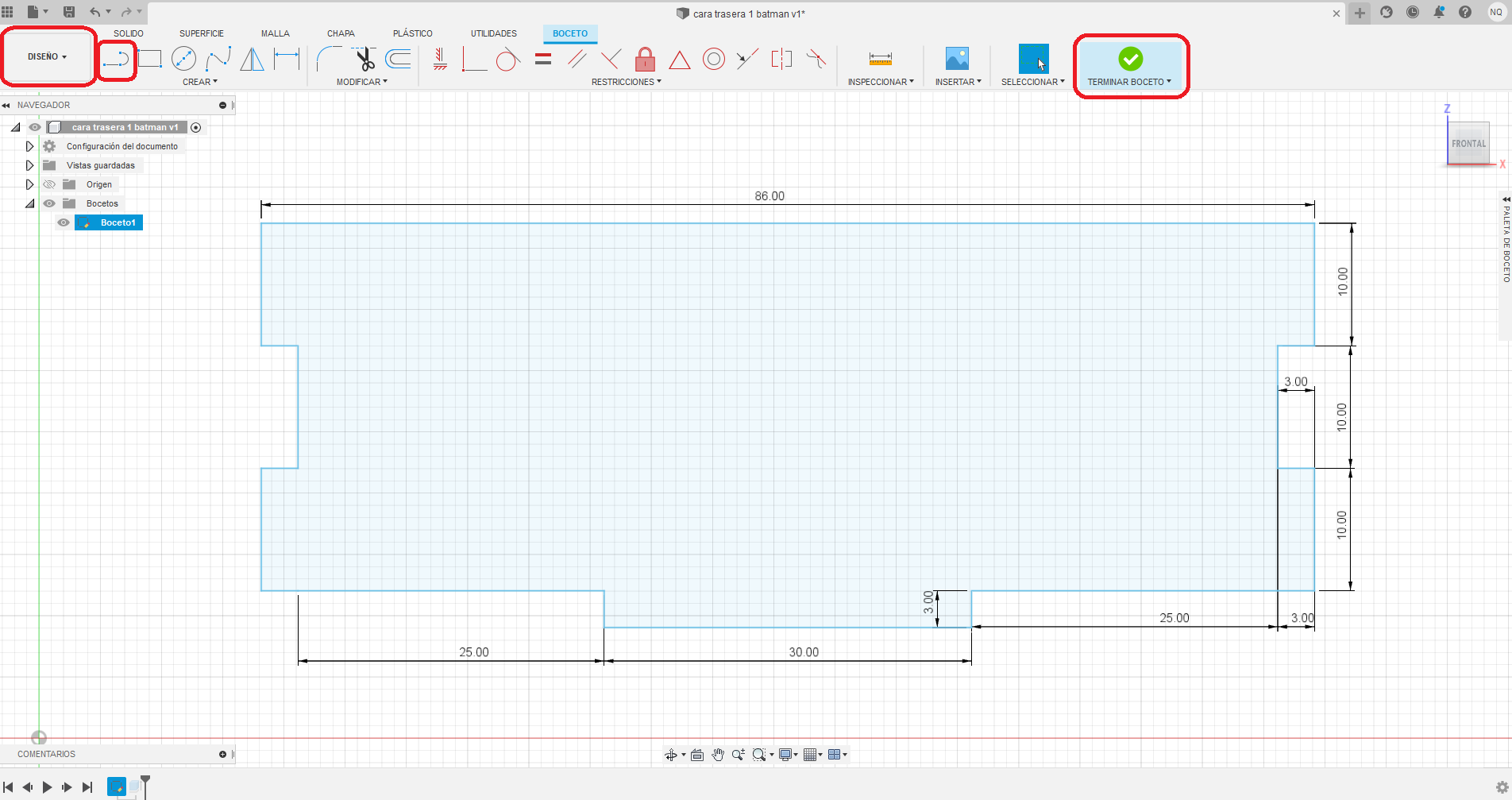
Task: Choose the Mirror sketch tool
Action: click(252, 59)
